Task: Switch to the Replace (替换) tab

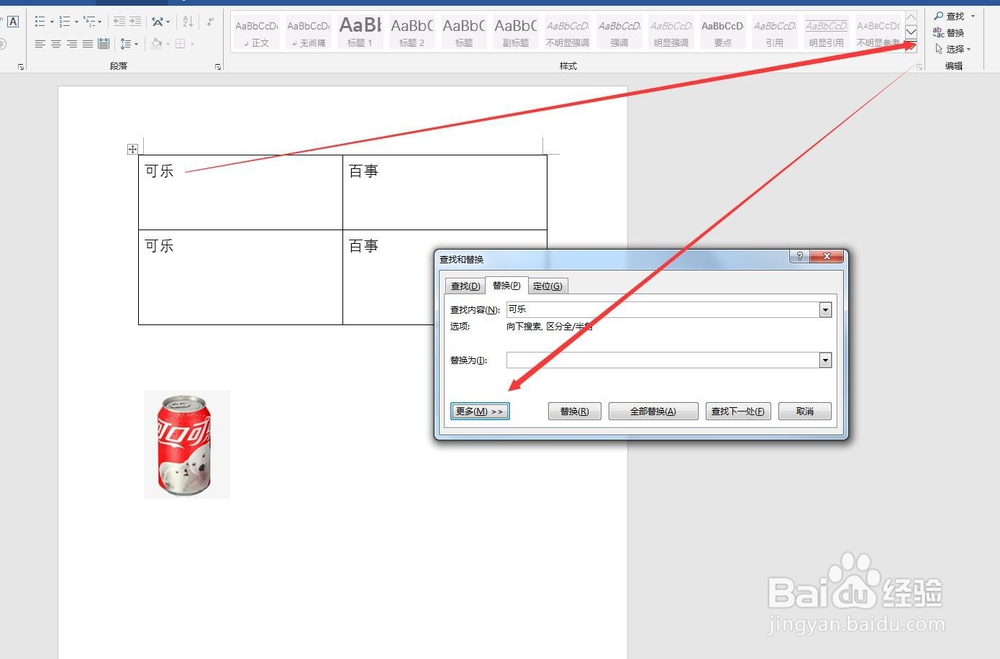Action: pyautogui.click(x=506, y=285)
